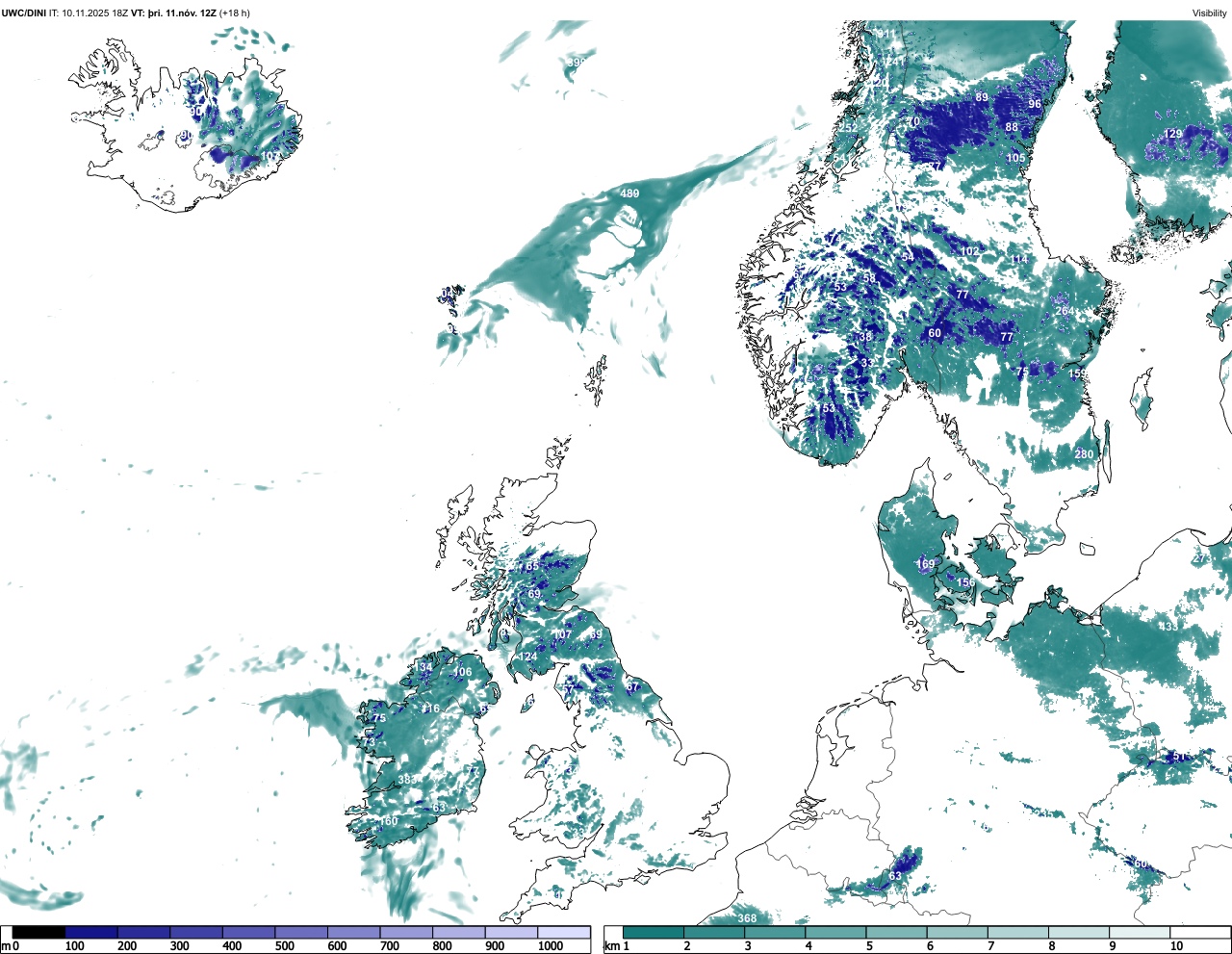Pick the 9–10 km lightest teal swatch

point(1141,932)
